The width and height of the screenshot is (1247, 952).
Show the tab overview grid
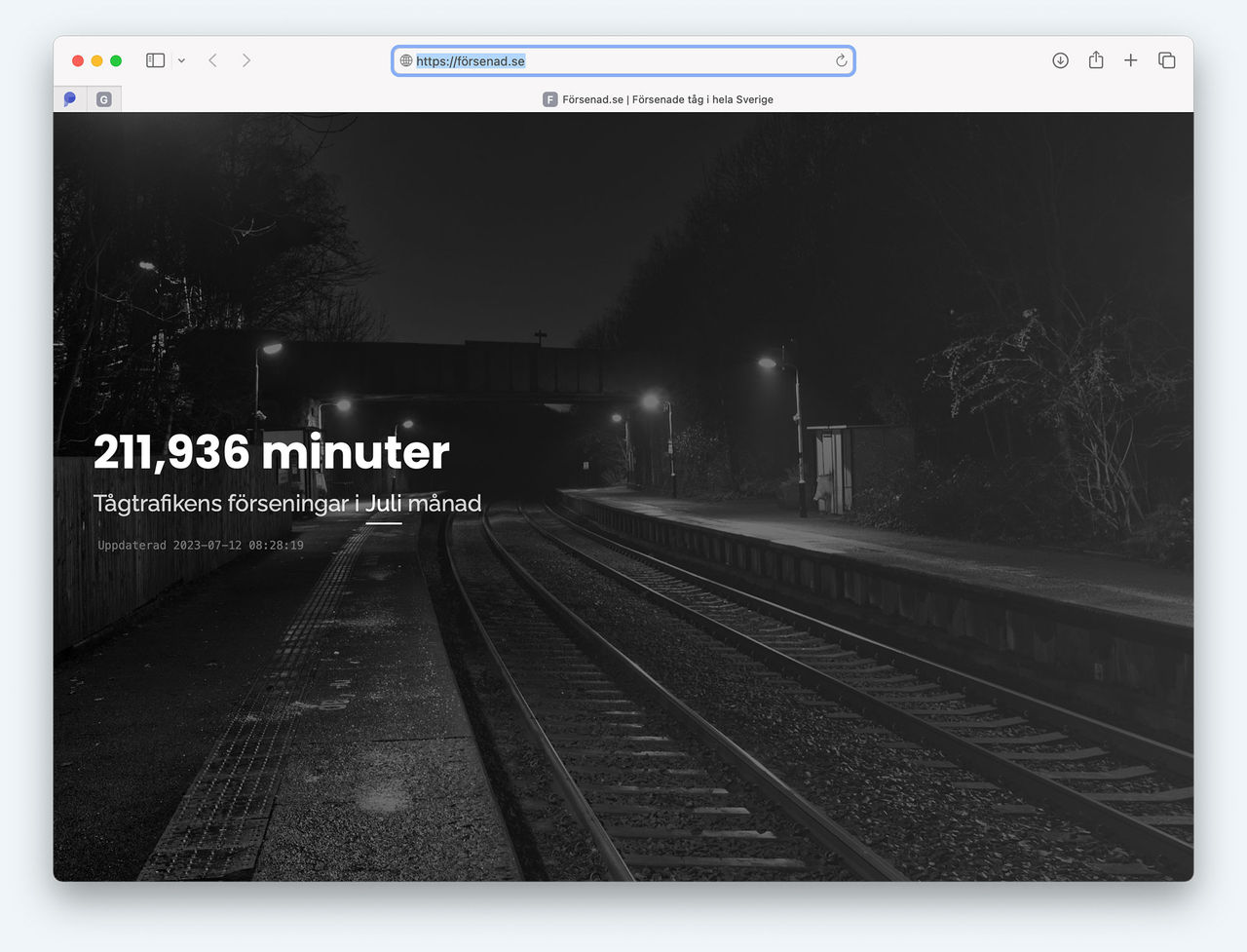point(1166,60)
